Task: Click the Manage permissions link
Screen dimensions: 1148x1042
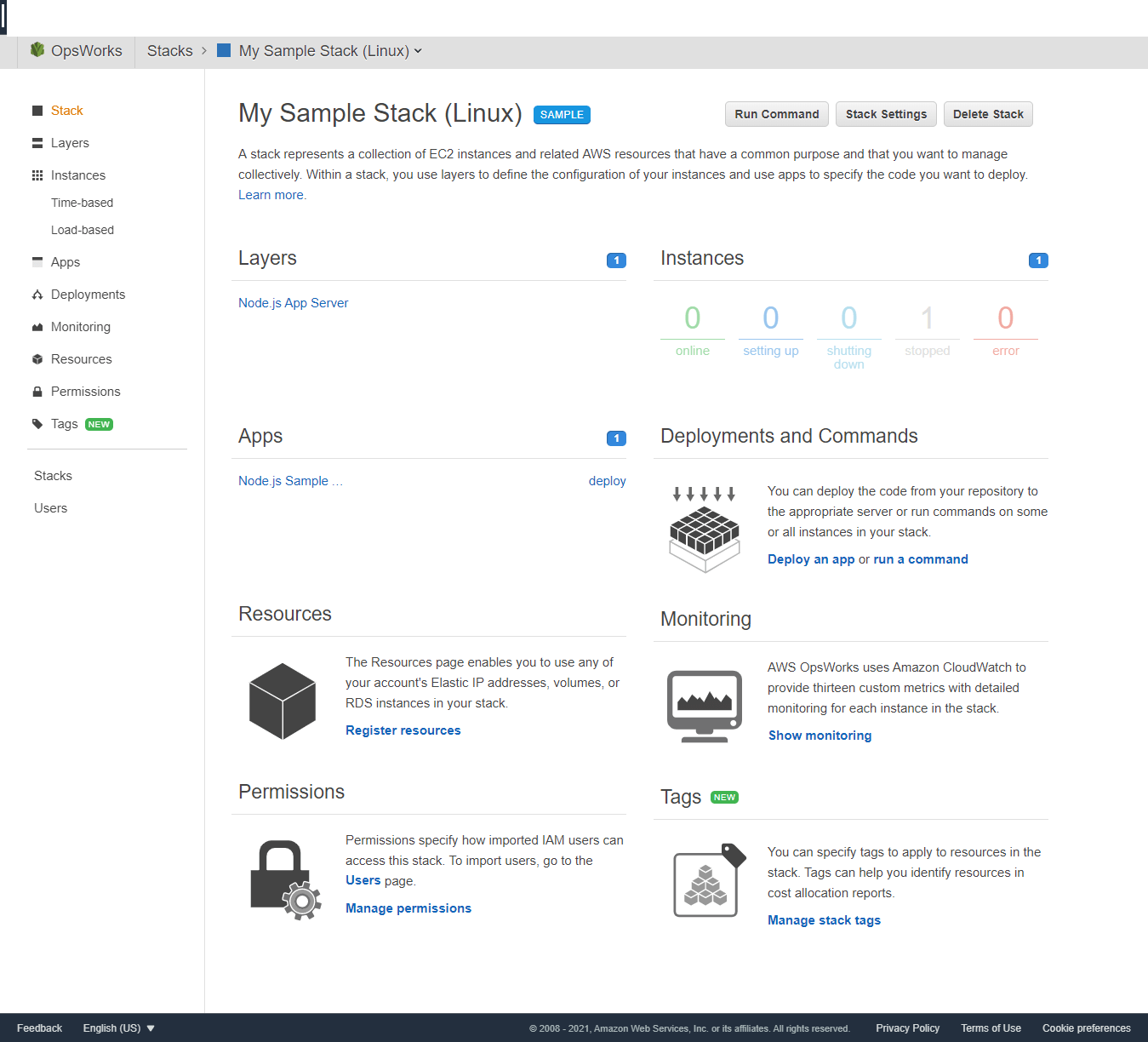Action: [x=408, y=908]
